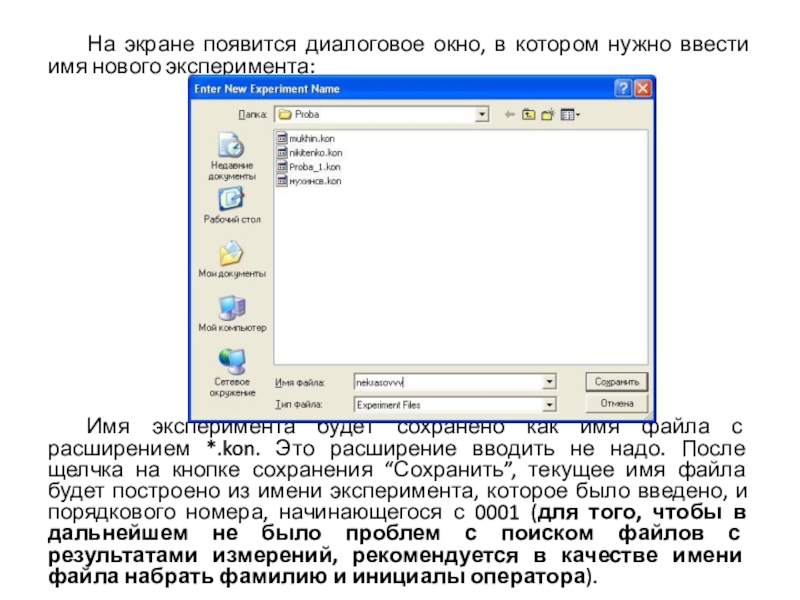The image size is (800, 600).
Task: Click the Отмена (Cancel) button
Action: pos(616,403)
